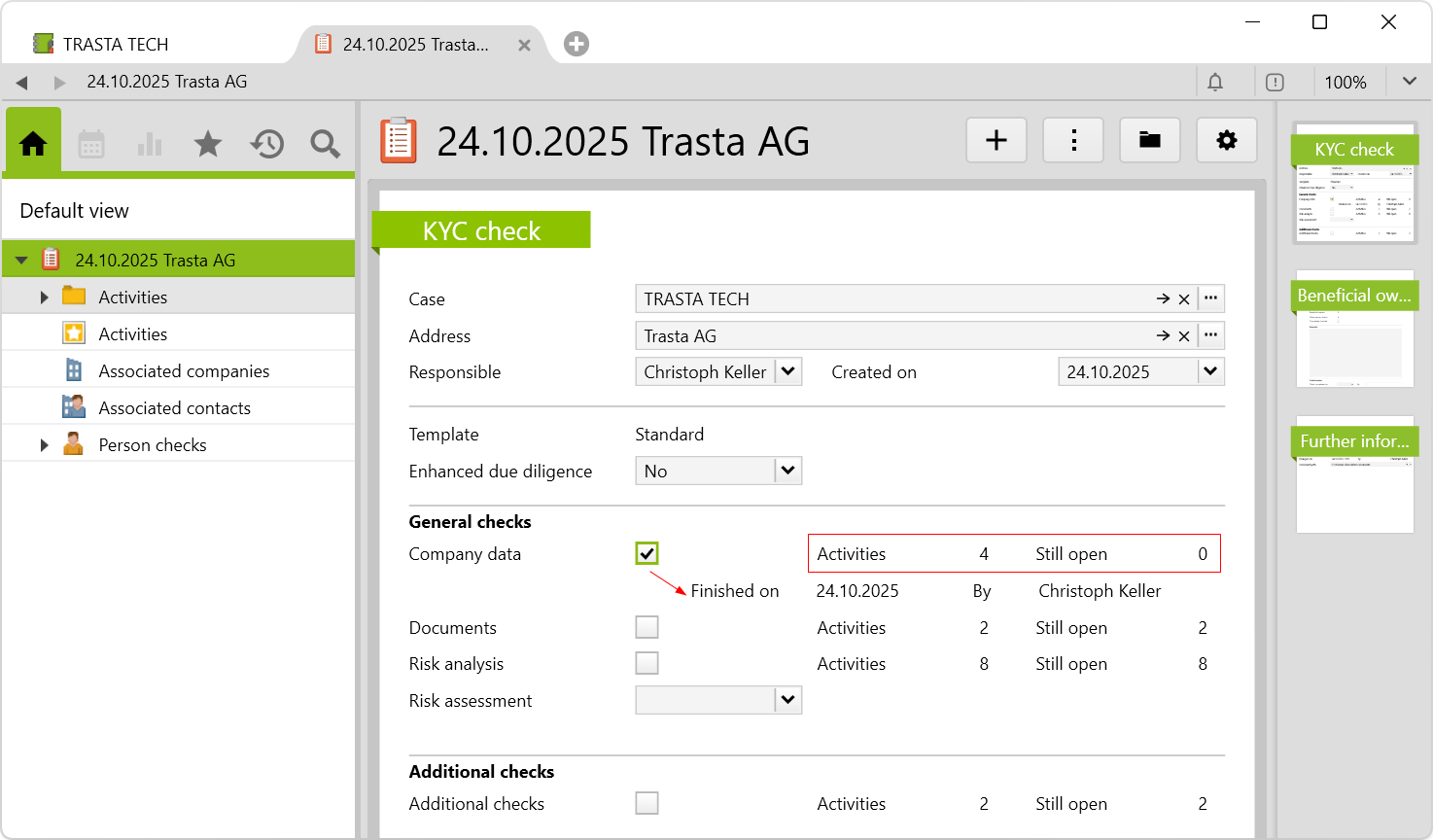The width and height of the screenshot is (1433, 840).
Task: Open the Beneficial owner page thumbnail
Action: tap(1354, 331)
